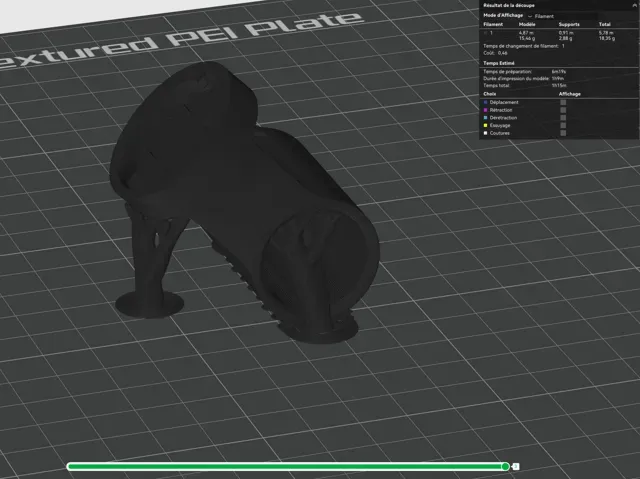The image size is (640, 479).
Task: Click the cyan Dérétraction color swatch
Action: [485, 118]
